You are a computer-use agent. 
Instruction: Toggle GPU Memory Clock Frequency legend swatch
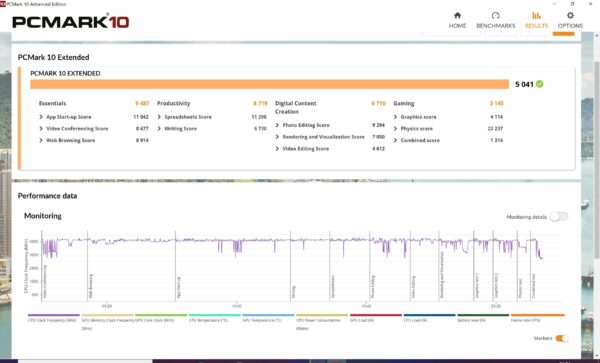click(107, 315)
